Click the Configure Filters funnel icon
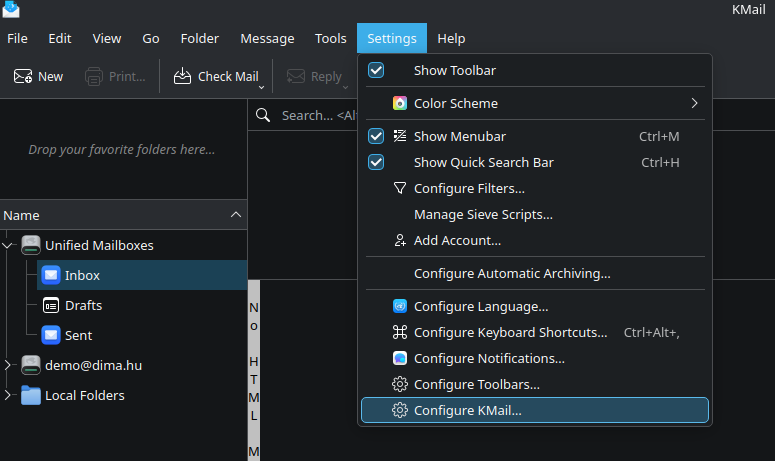775x461 pixels. [x=399, y=188]
